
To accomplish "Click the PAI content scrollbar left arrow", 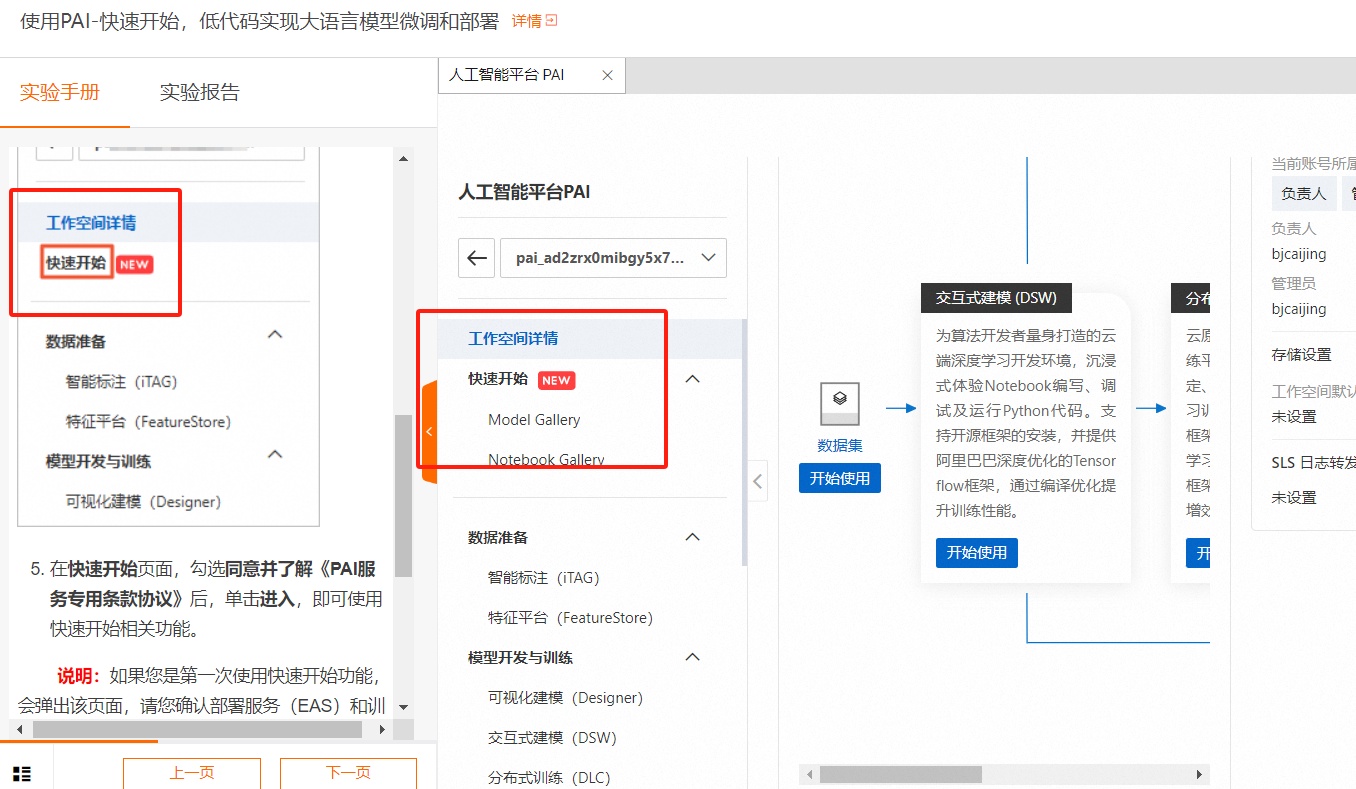I will [810, 774].
